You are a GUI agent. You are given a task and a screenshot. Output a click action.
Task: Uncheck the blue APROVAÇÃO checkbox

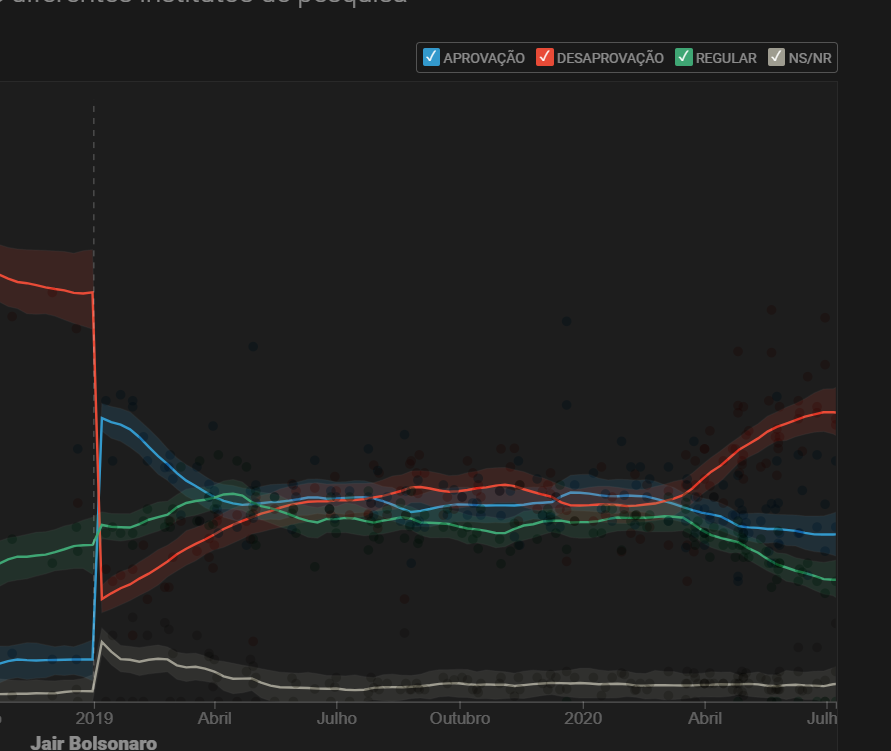click(x=432, y=57)
